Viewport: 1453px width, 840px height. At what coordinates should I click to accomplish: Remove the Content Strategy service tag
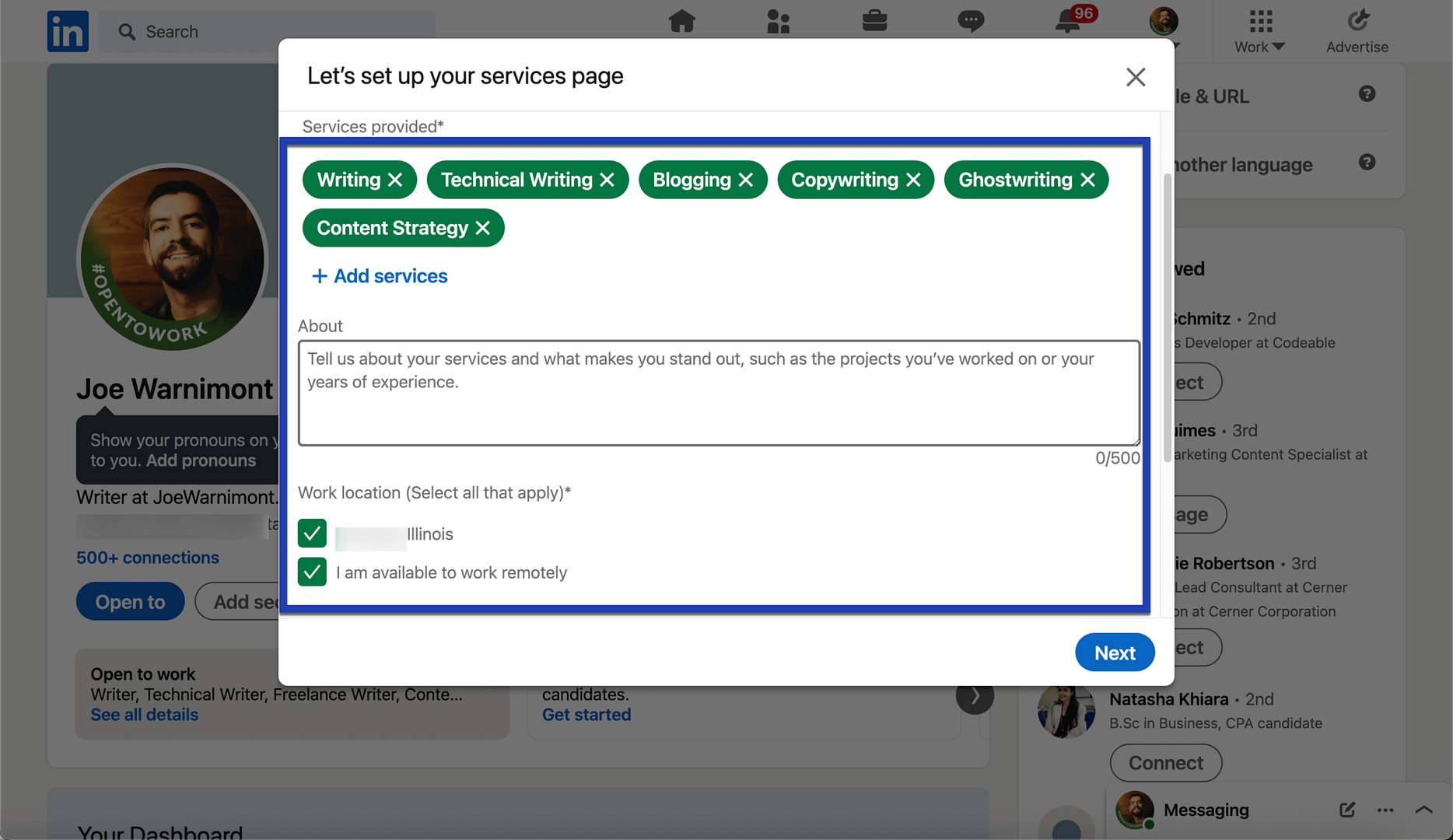(482, 228)
